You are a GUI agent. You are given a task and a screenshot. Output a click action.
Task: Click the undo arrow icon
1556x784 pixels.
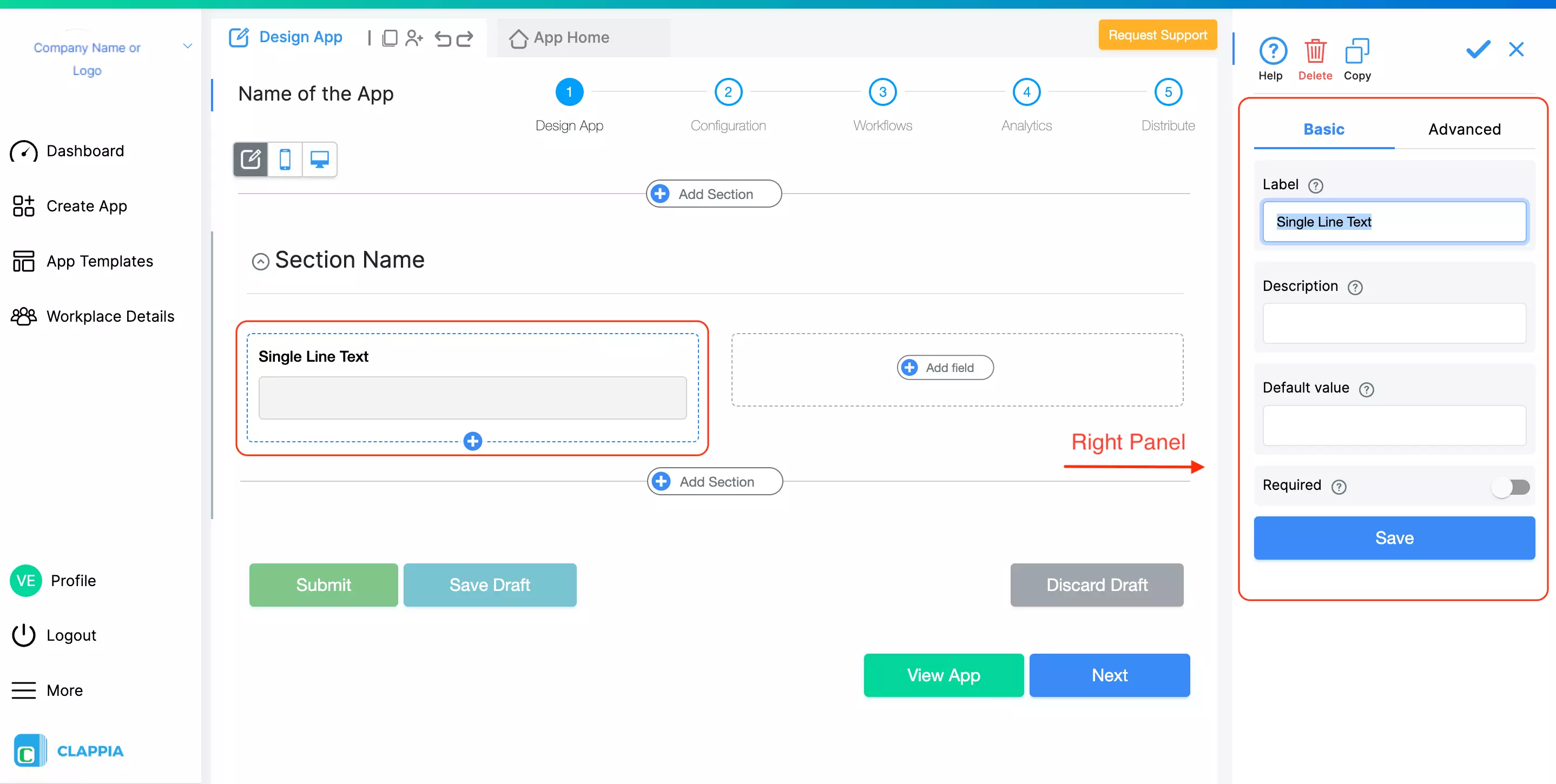[x=443, y=38]
